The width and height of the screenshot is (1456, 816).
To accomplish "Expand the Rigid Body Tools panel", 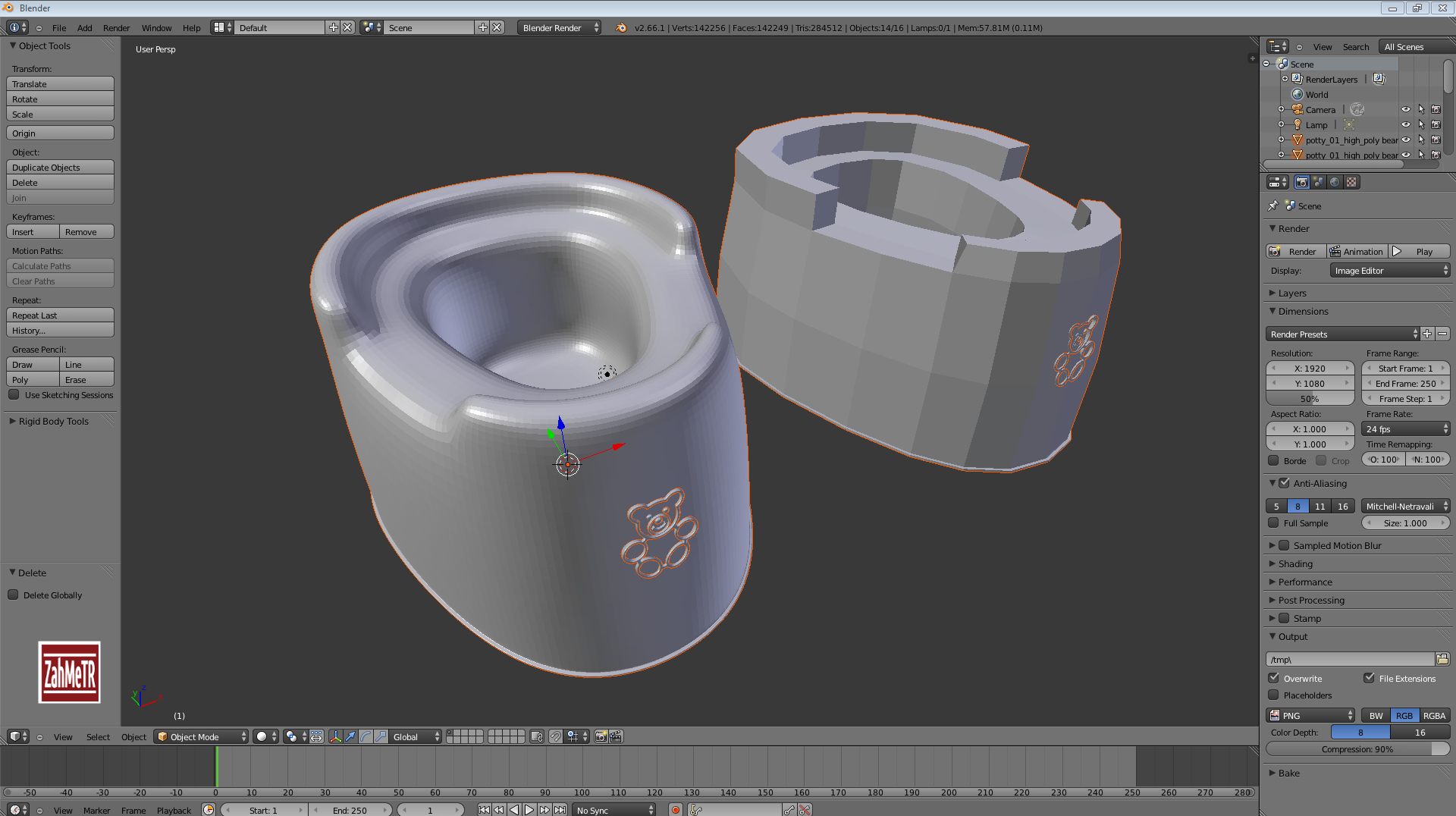I will (53, 421).
